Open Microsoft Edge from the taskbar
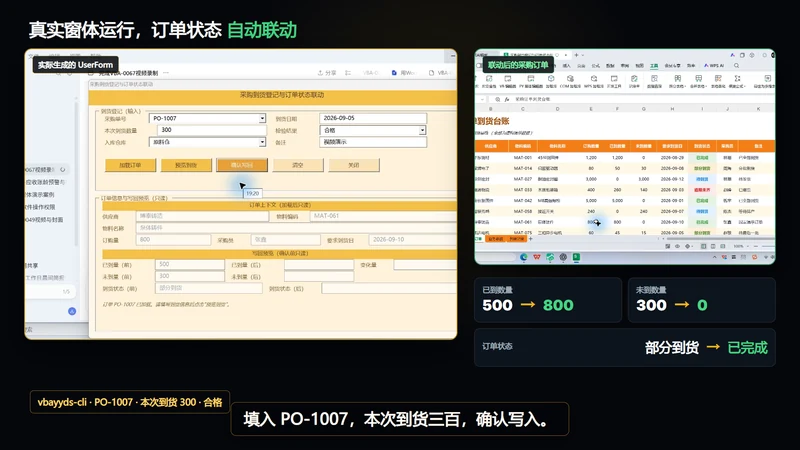This screenshot has height=450, width=800. click(x=523, y=257)
